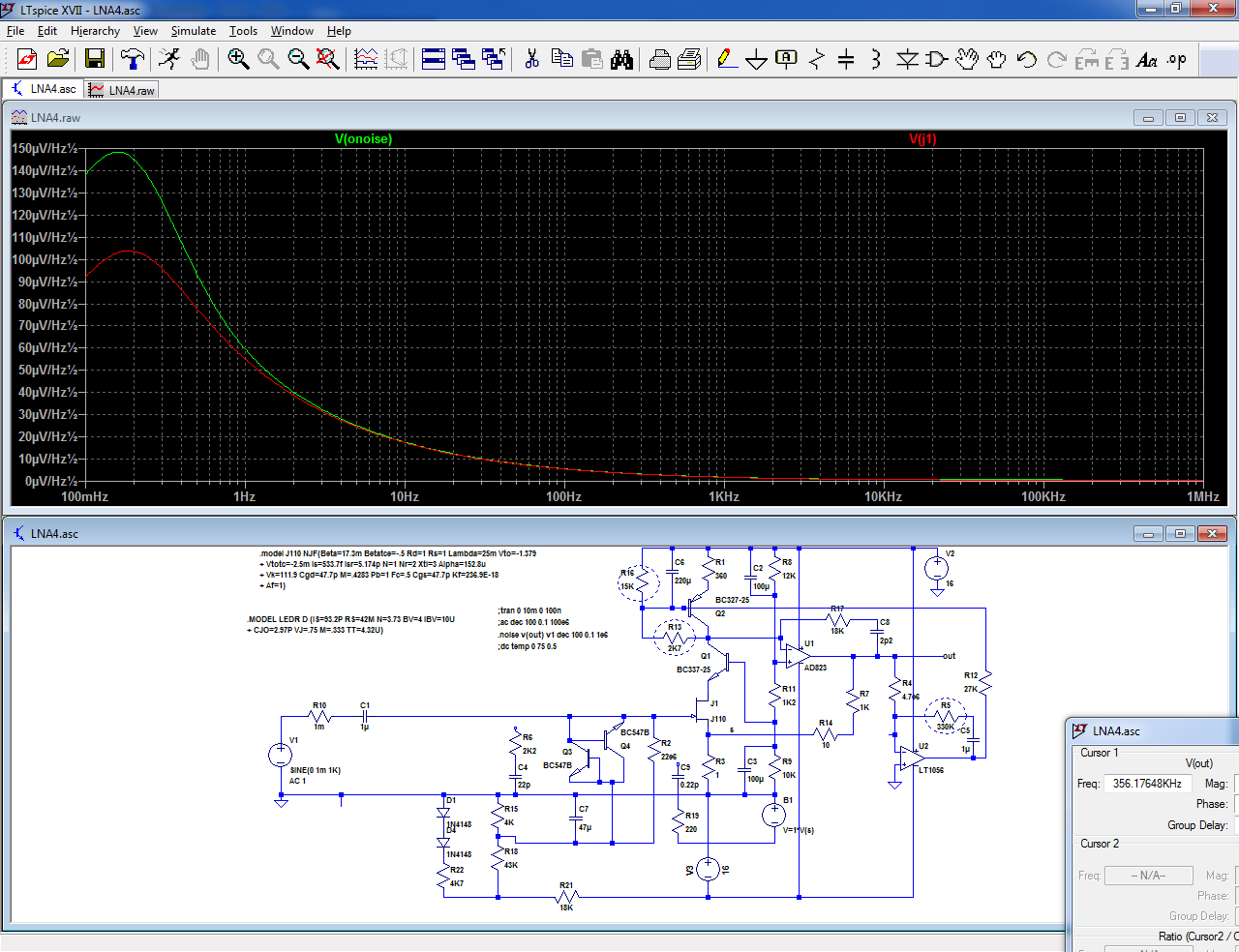Cascade windows using the toolbar icon

pos(464,59)
